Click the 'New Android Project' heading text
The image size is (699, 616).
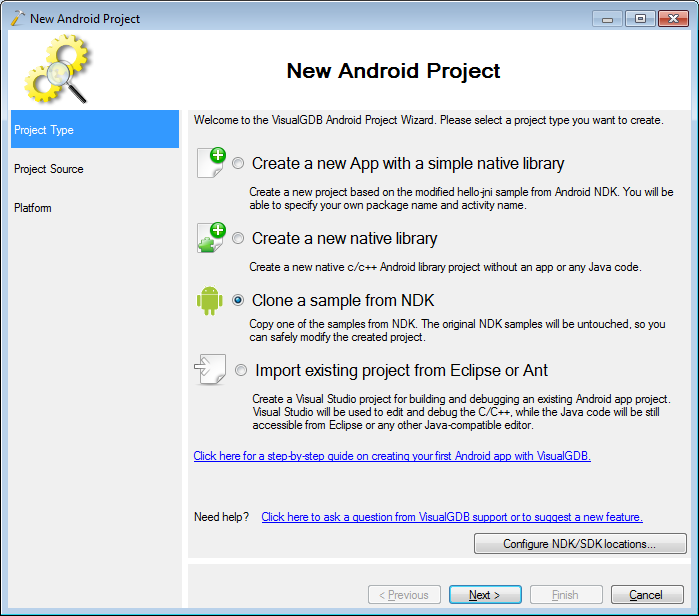coord(393,71)
